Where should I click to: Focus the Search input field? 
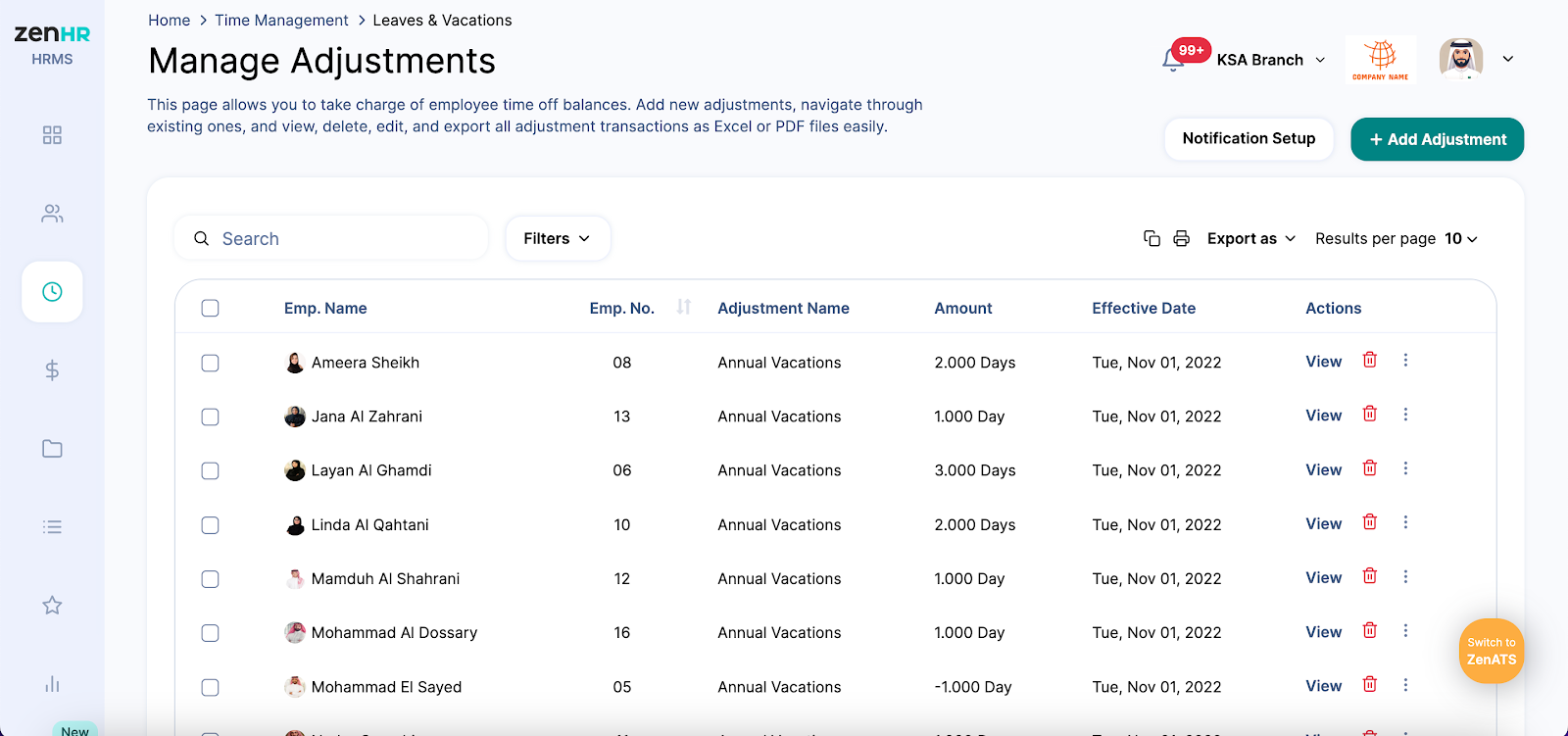331,238
